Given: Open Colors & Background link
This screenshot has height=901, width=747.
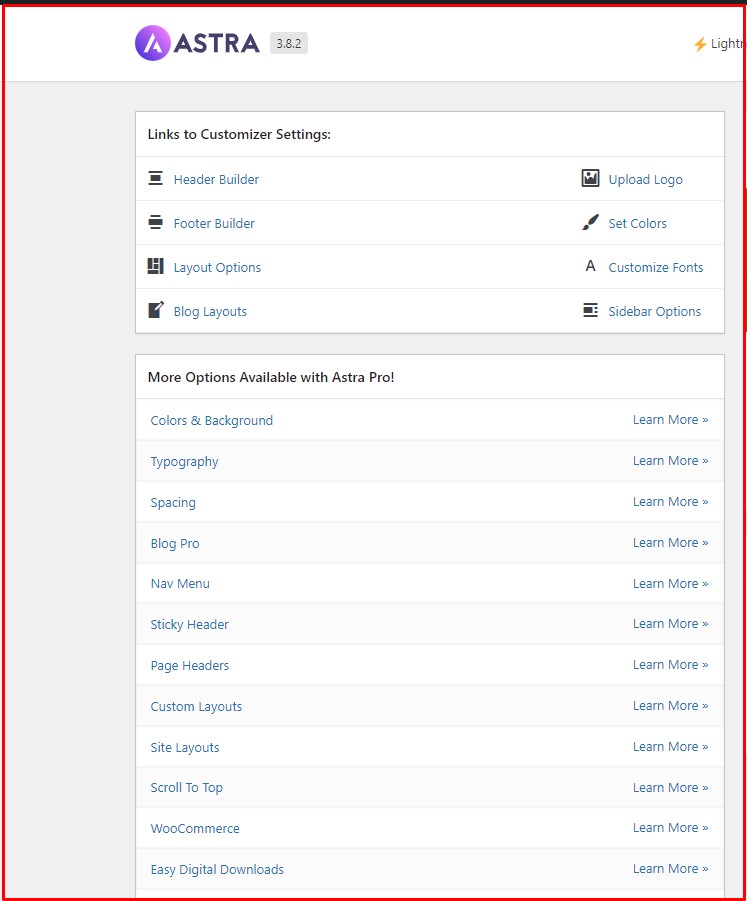Looking at the screenshot, I should click(211, 421).
